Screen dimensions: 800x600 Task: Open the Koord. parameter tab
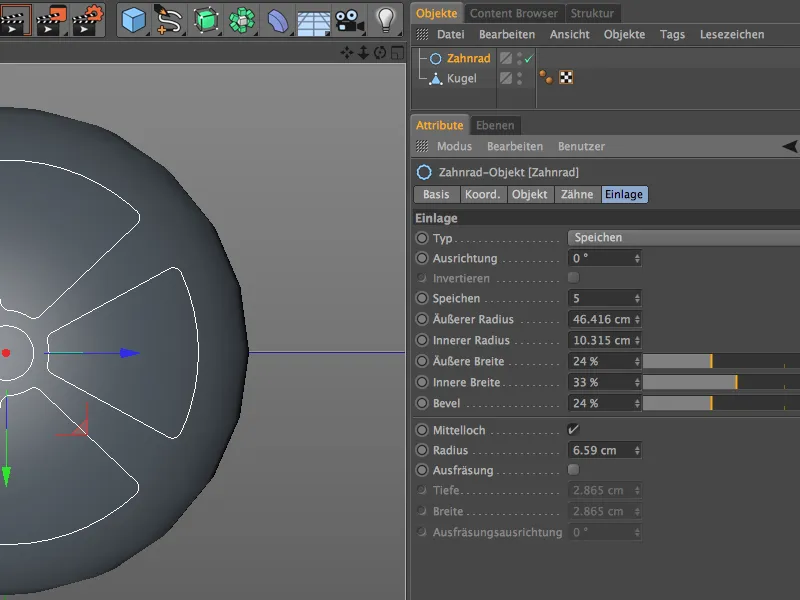click(x=483, y=194)
